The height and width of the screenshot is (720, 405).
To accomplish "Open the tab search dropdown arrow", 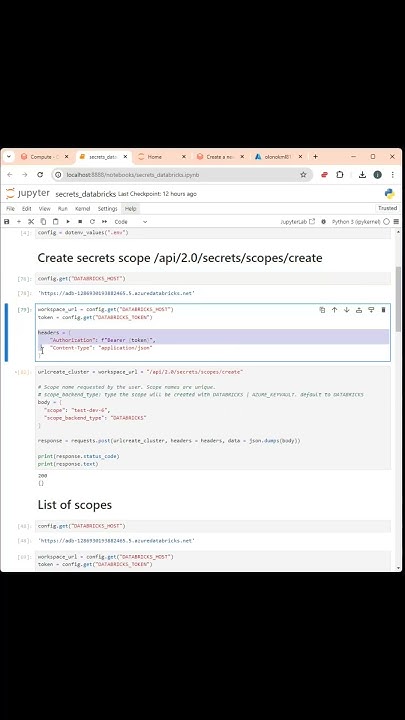I will tap(8, 157).
